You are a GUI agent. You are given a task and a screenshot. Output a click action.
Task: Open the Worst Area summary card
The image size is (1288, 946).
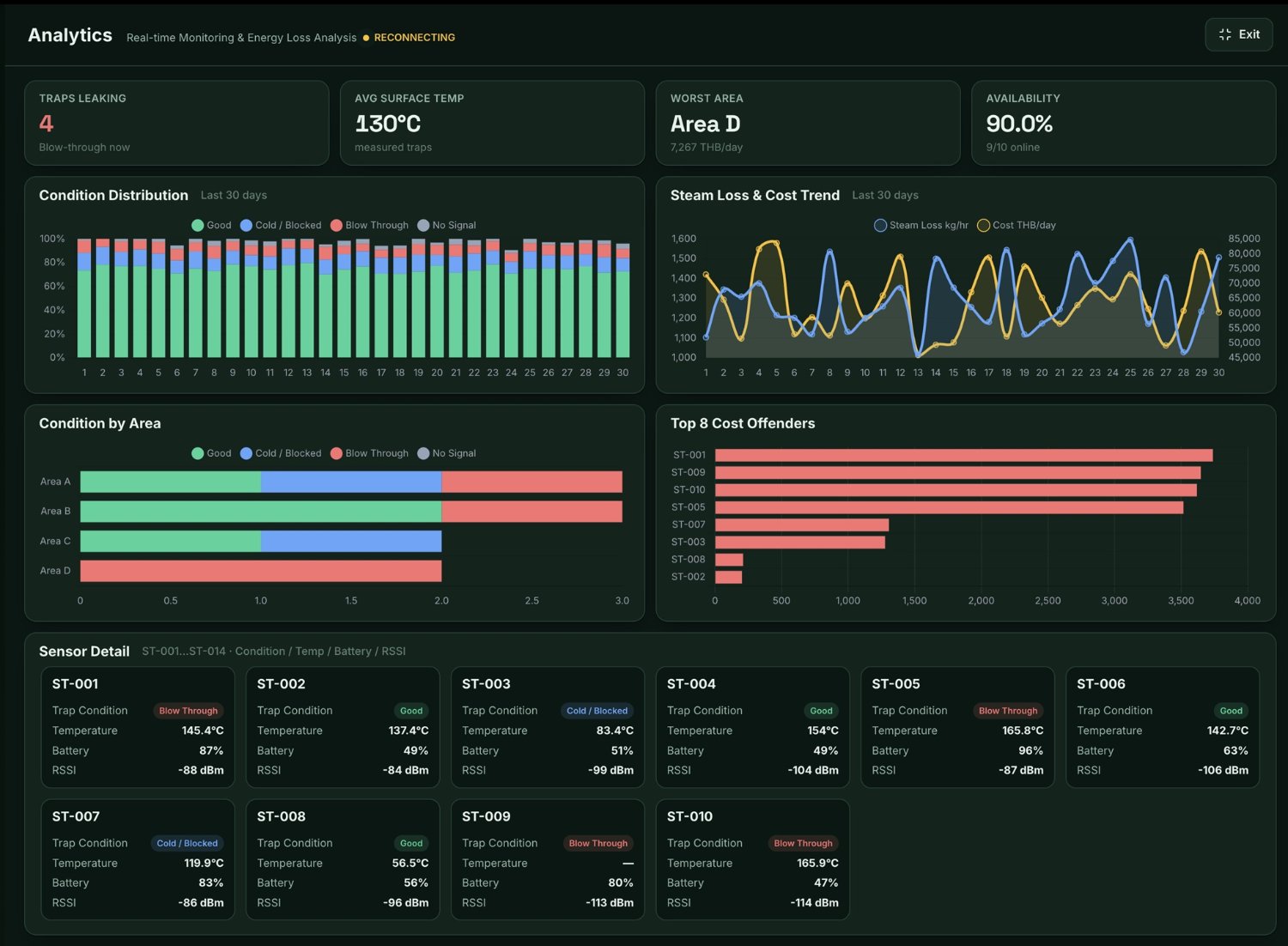click(x=808, y=123)
